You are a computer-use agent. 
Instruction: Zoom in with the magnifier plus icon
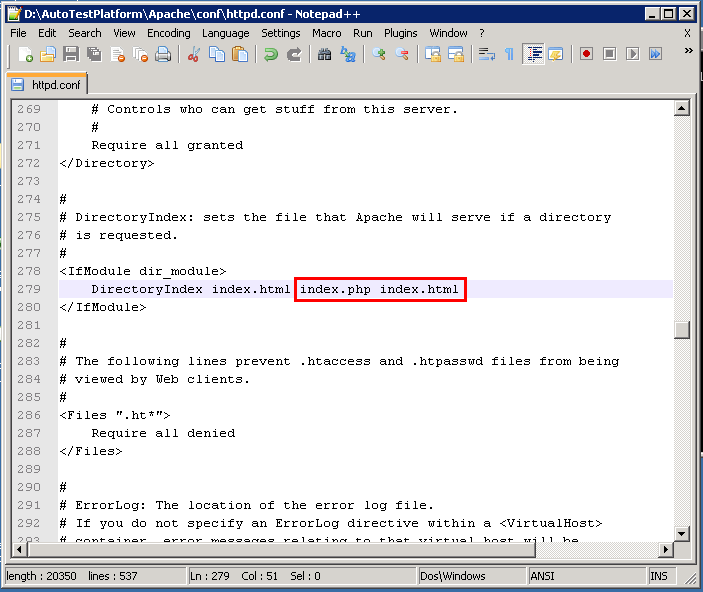[379, 54]
